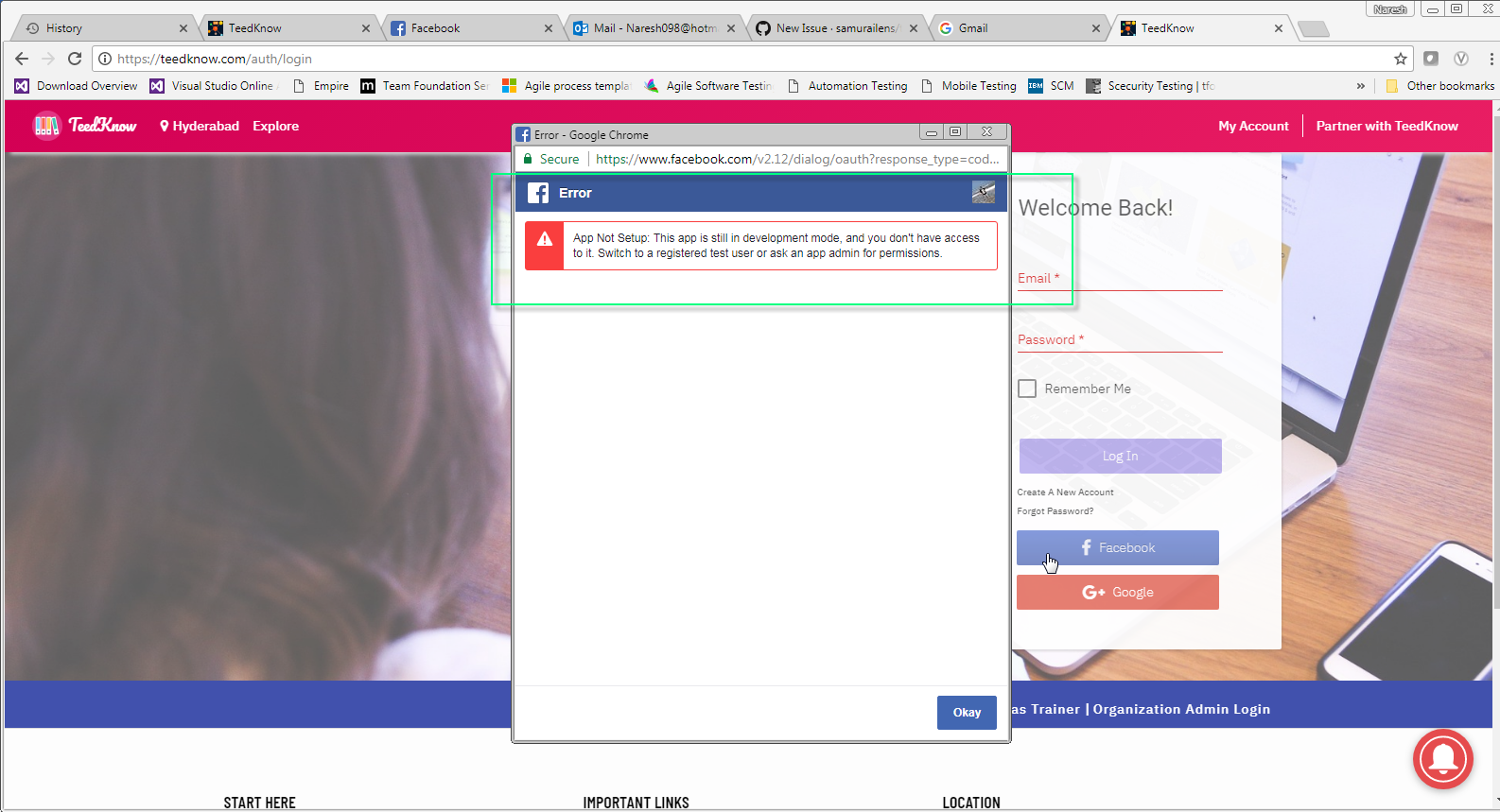Open the Agile process template bookmark
The width and height of the screenshot is (1500, 812).
[566, 86]
